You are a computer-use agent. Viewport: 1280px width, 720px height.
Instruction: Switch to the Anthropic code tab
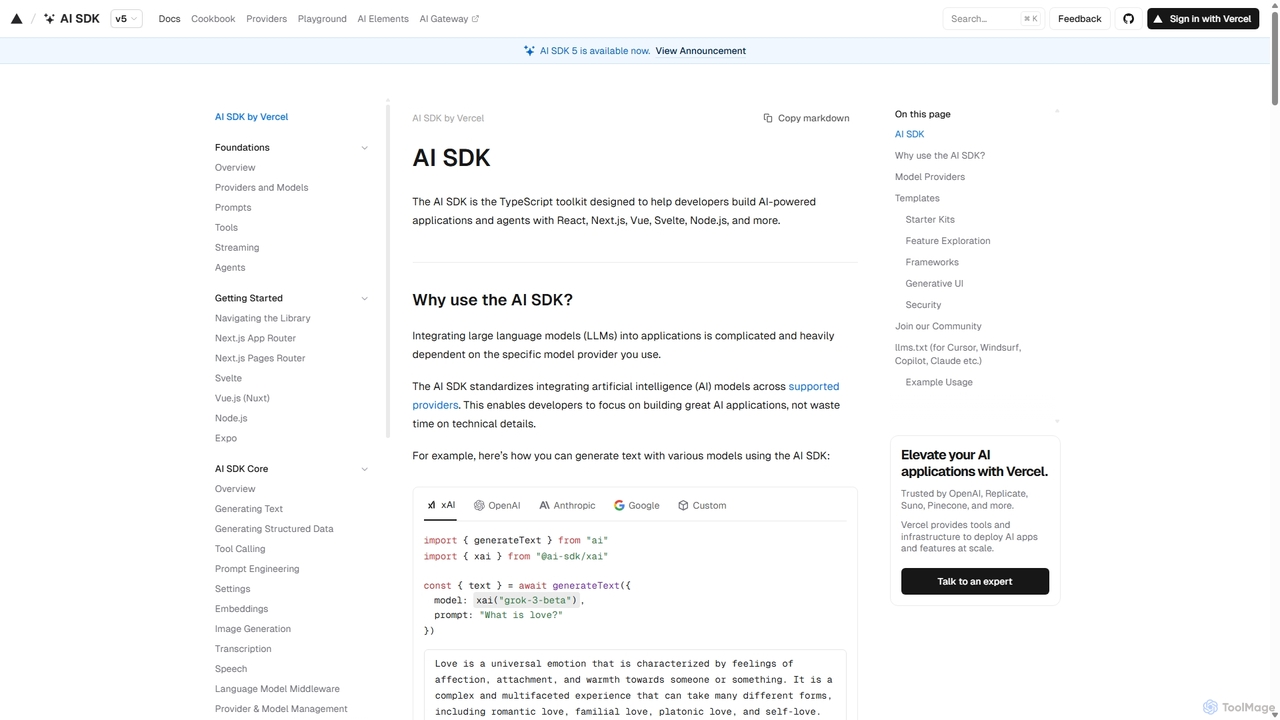pos(567,506)
